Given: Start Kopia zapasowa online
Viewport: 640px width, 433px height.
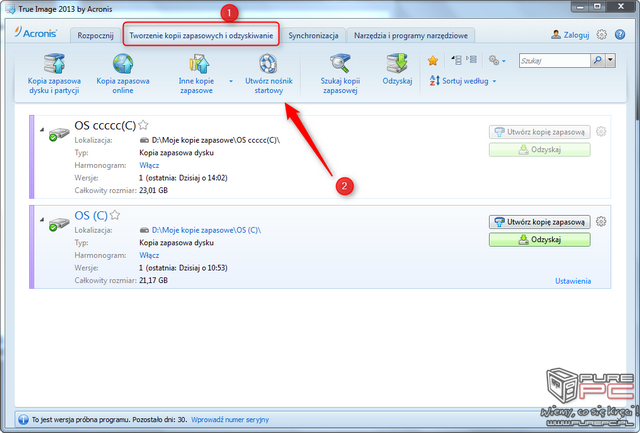Looking at the screenshot, I should pos(123,74).
